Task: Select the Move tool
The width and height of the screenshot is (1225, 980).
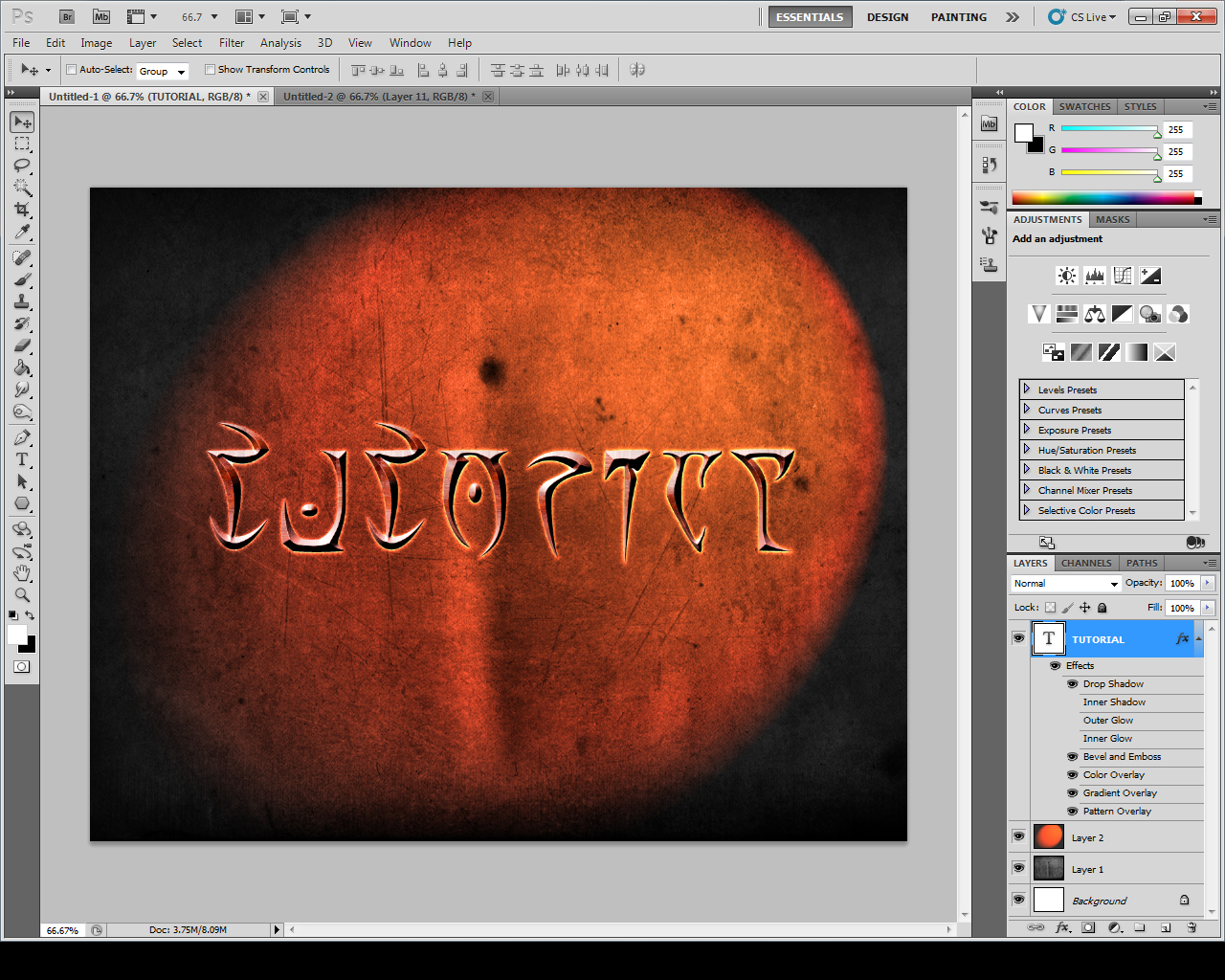Action: click(21, 122)
